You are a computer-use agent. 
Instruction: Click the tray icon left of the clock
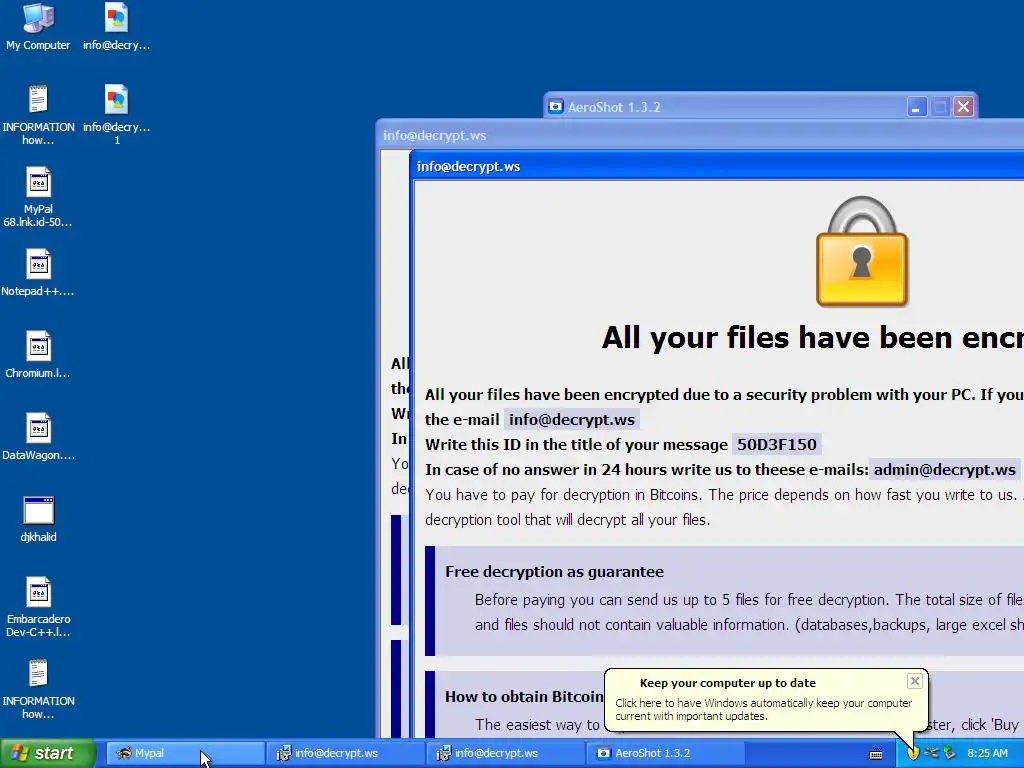coord(950,753)
